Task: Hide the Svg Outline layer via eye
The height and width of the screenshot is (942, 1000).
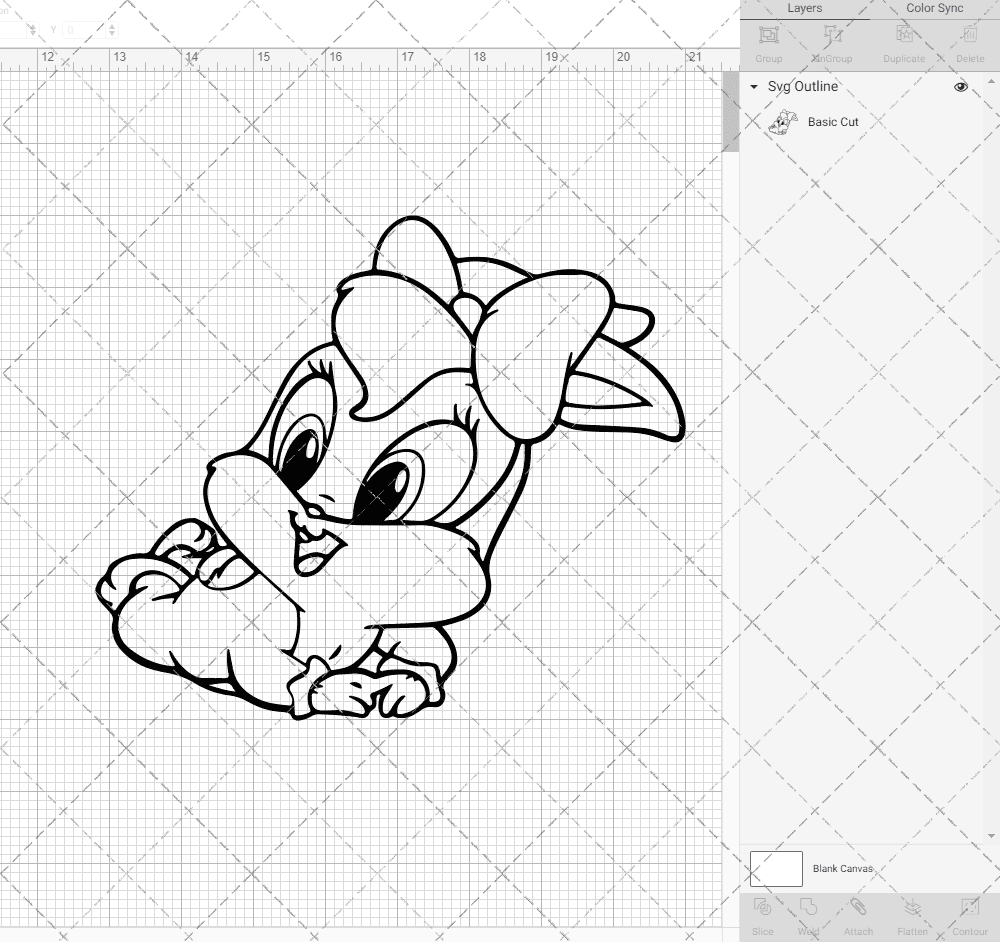Action: coord(960,87)
